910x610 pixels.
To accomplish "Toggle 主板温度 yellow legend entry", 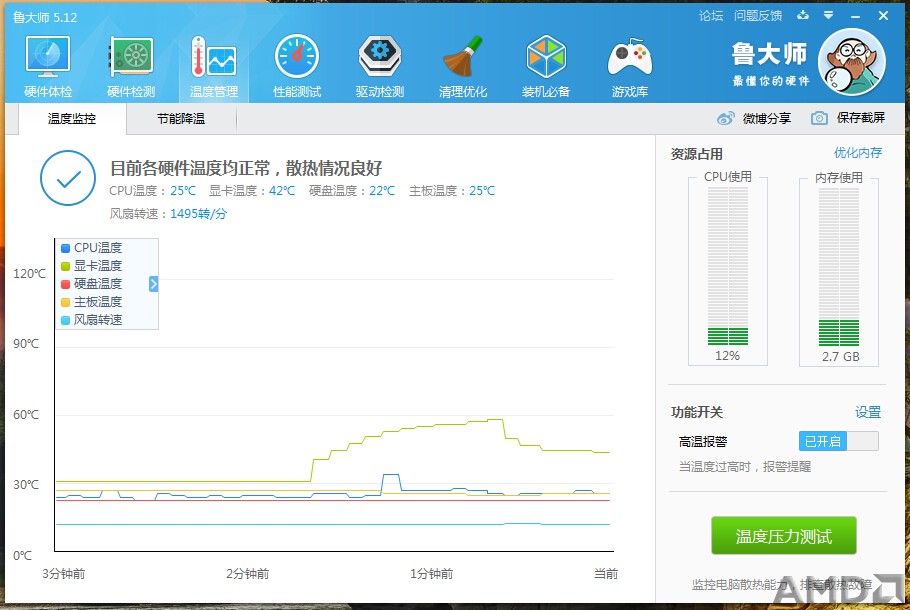I will pos(92,302).
